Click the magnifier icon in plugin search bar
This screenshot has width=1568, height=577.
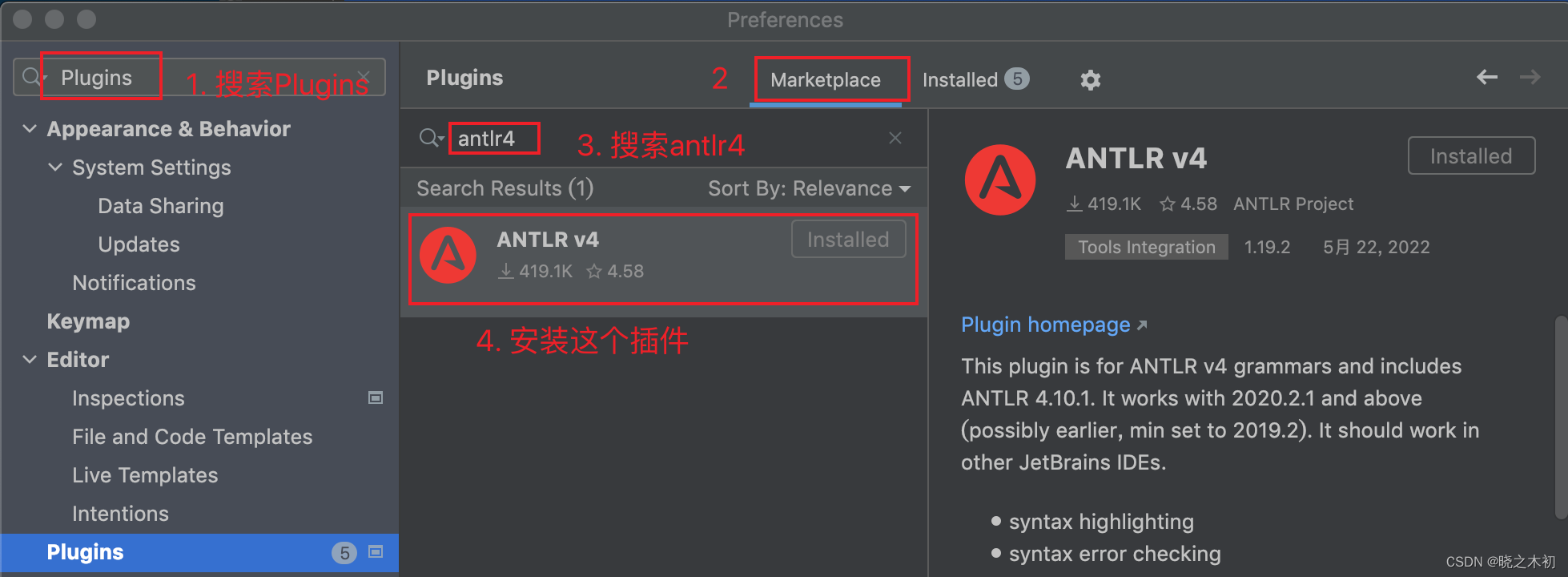pos(430,138)
